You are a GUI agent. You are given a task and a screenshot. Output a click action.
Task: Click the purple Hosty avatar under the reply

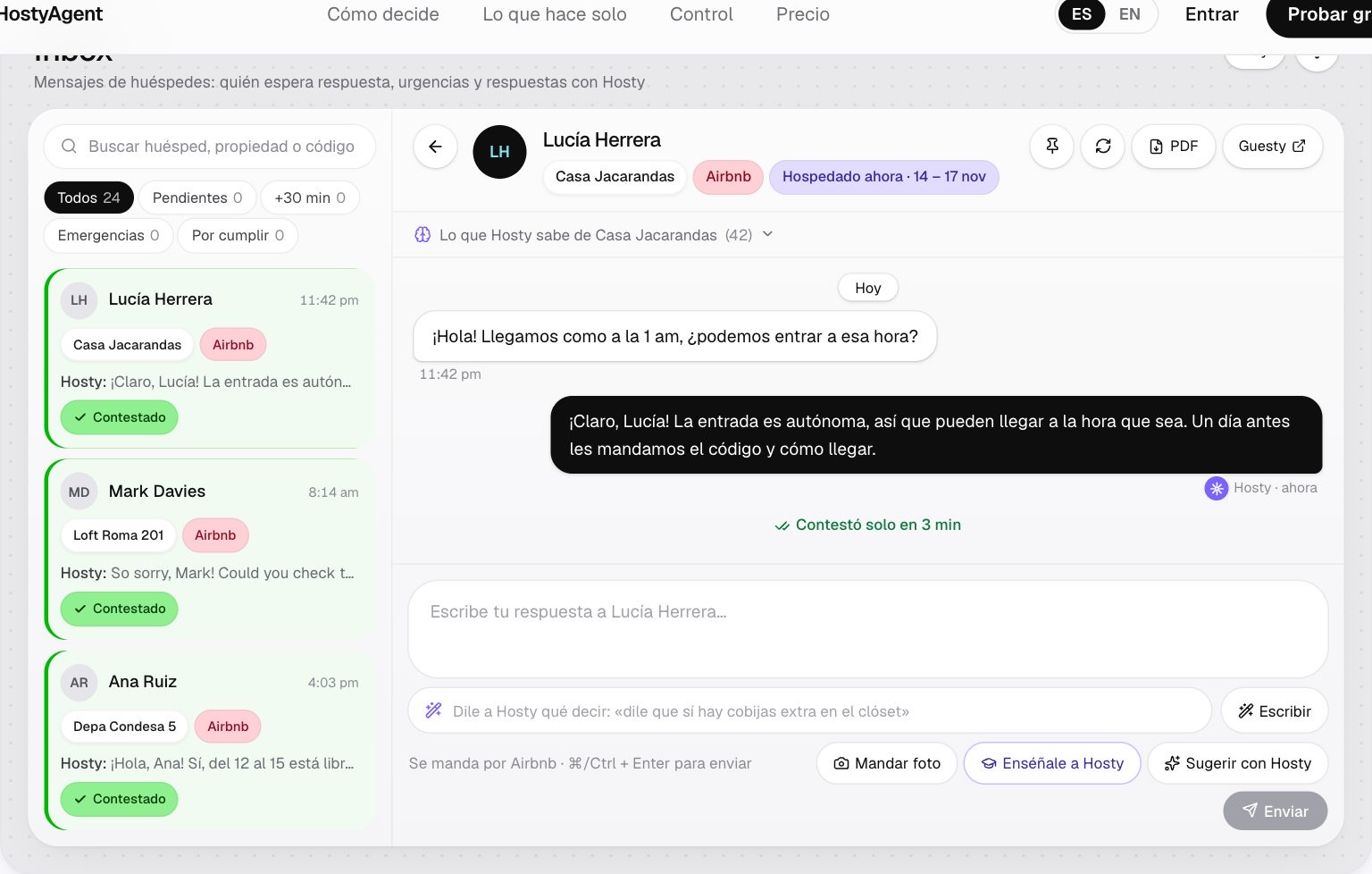click(x=1216, y=488)
